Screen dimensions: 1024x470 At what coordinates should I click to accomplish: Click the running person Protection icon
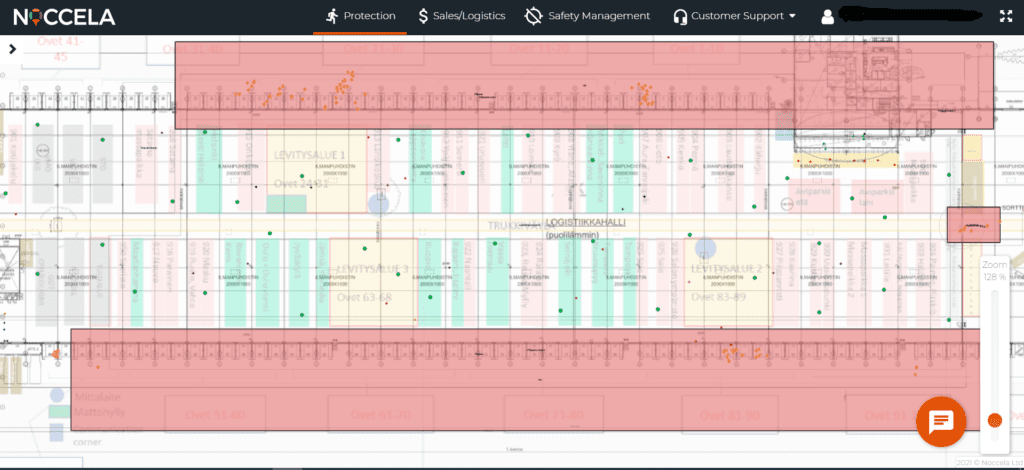click(331, 16)
